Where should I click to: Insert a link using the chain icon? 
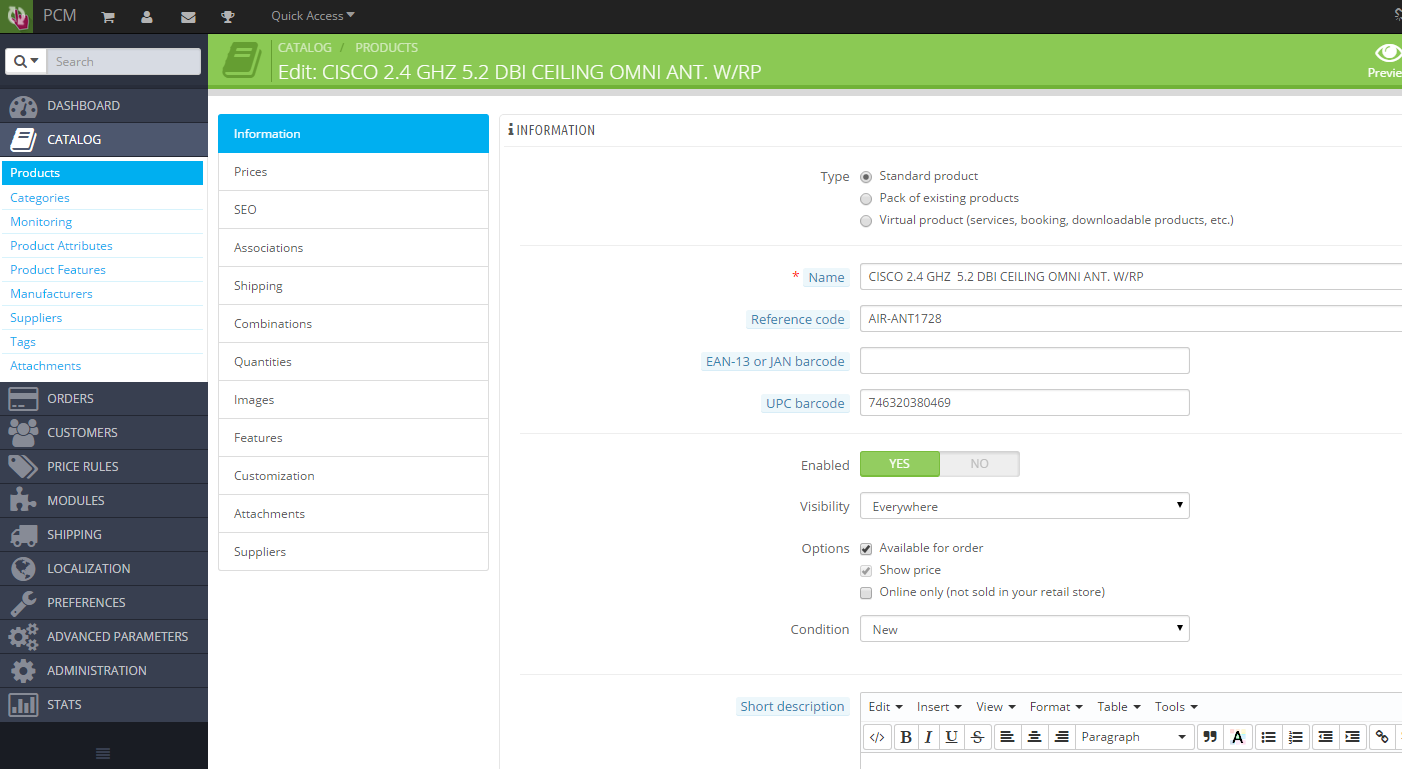(x=1382, y=737)
